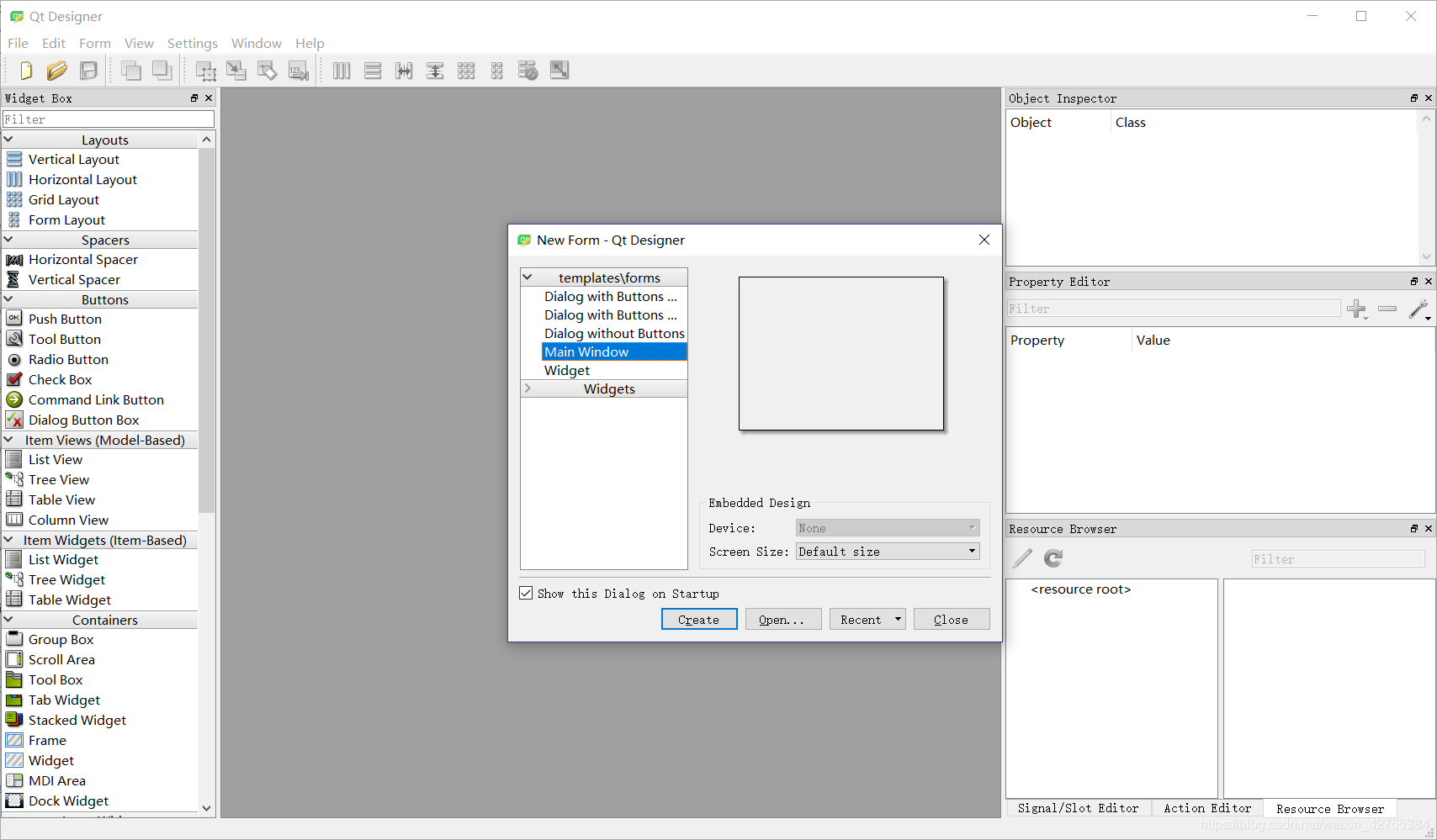Viewport: 1437px width, 840px height.
Task: Click the New form toolbar icon
Action: click(25, 71)
